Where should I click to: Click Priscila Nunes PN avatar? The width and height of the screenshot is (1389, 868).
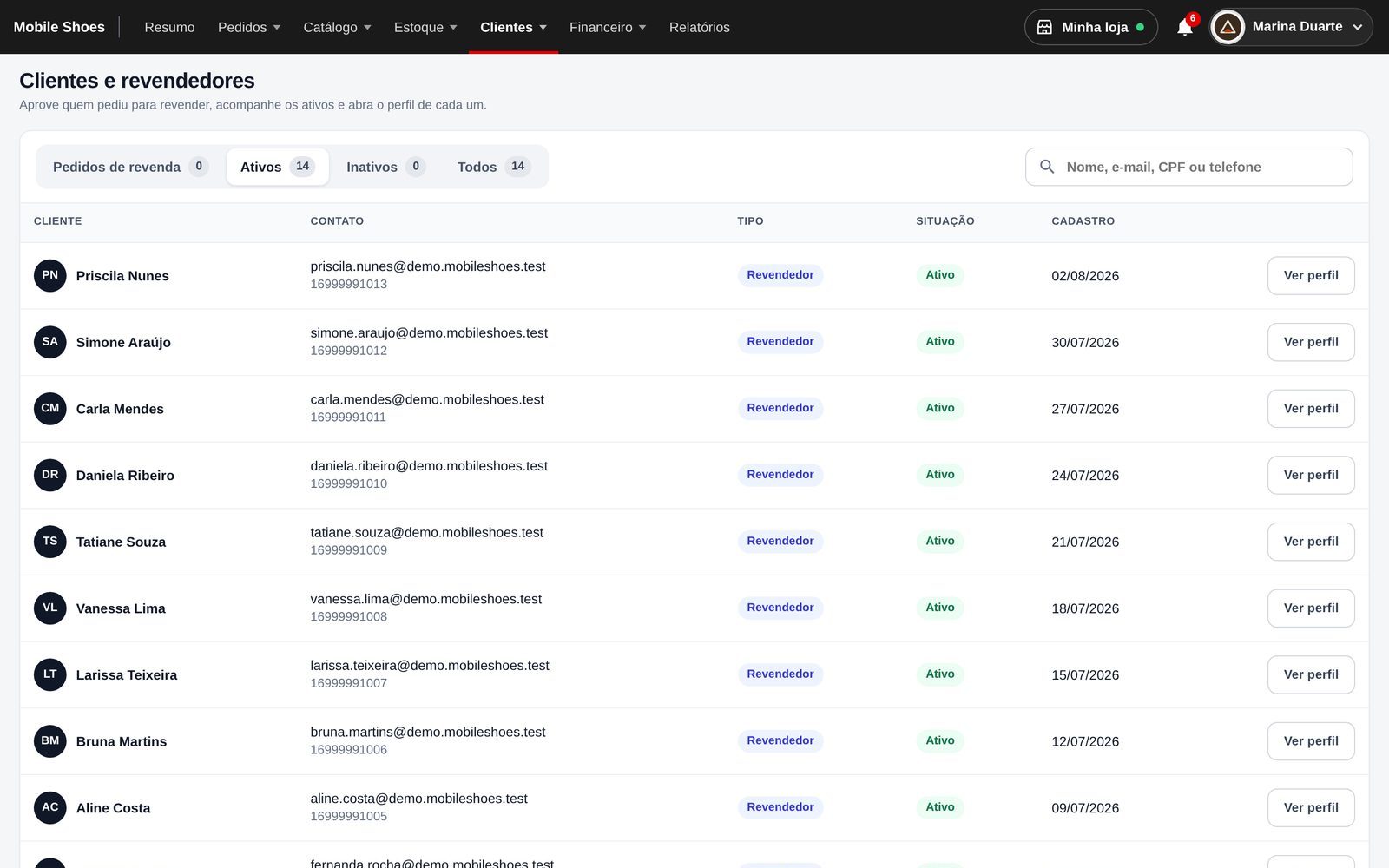[50, 275]
